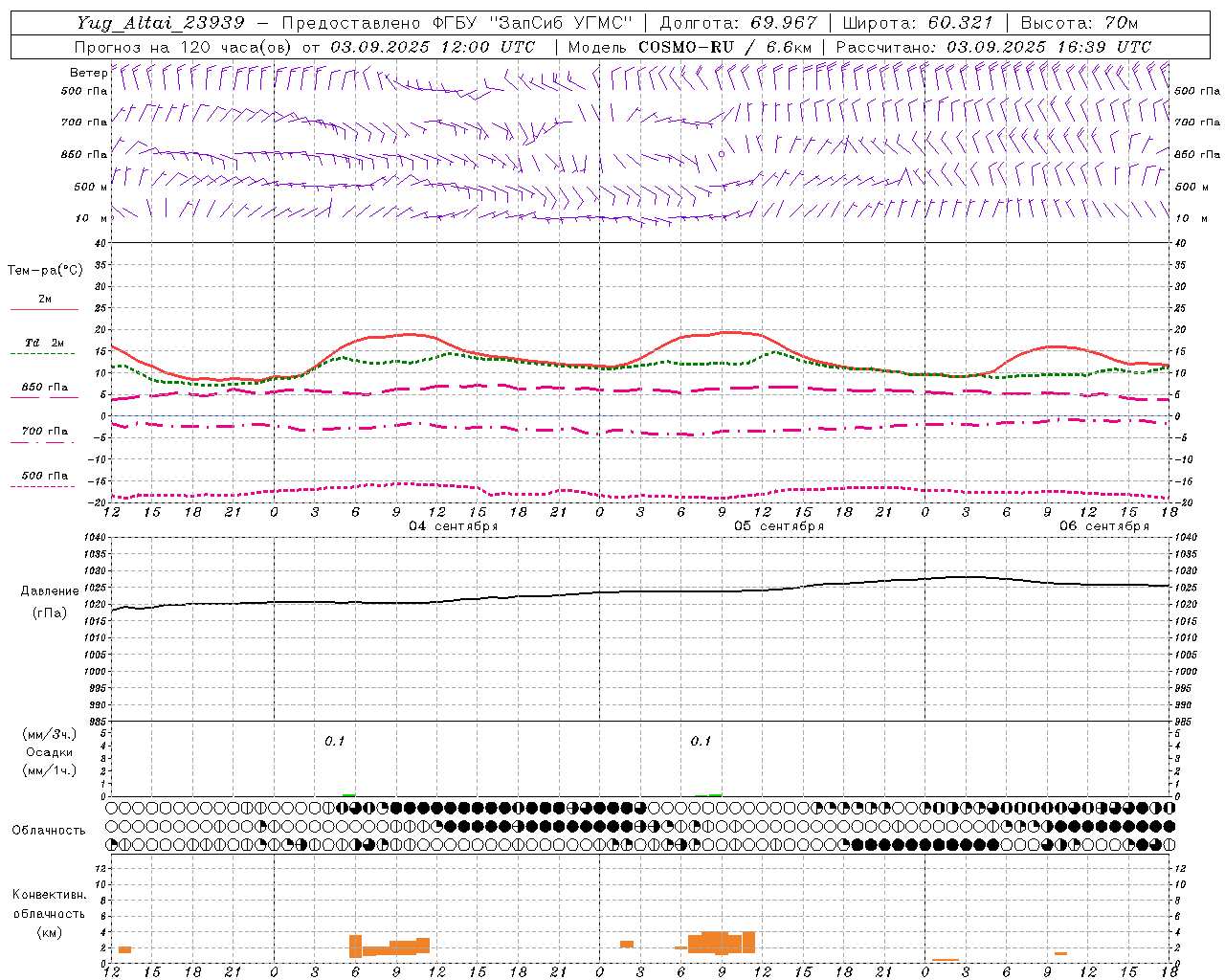Click the 0.1 precipitation value on 04 сентября
Image resolution: width=1225 pixels, height=980 pixels.
[x=334, y=741]
